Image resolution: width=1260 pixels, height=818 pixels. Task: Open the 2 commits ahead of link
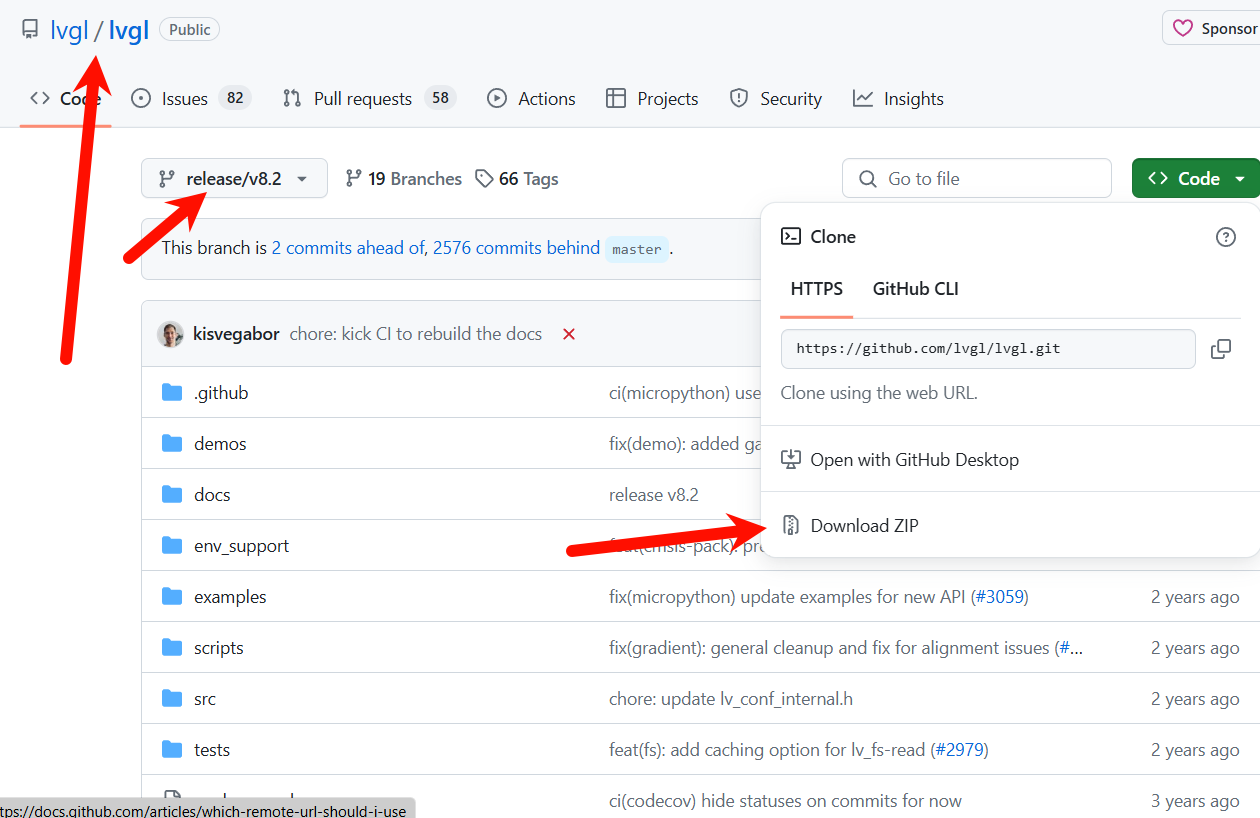(x=350, y=248)
